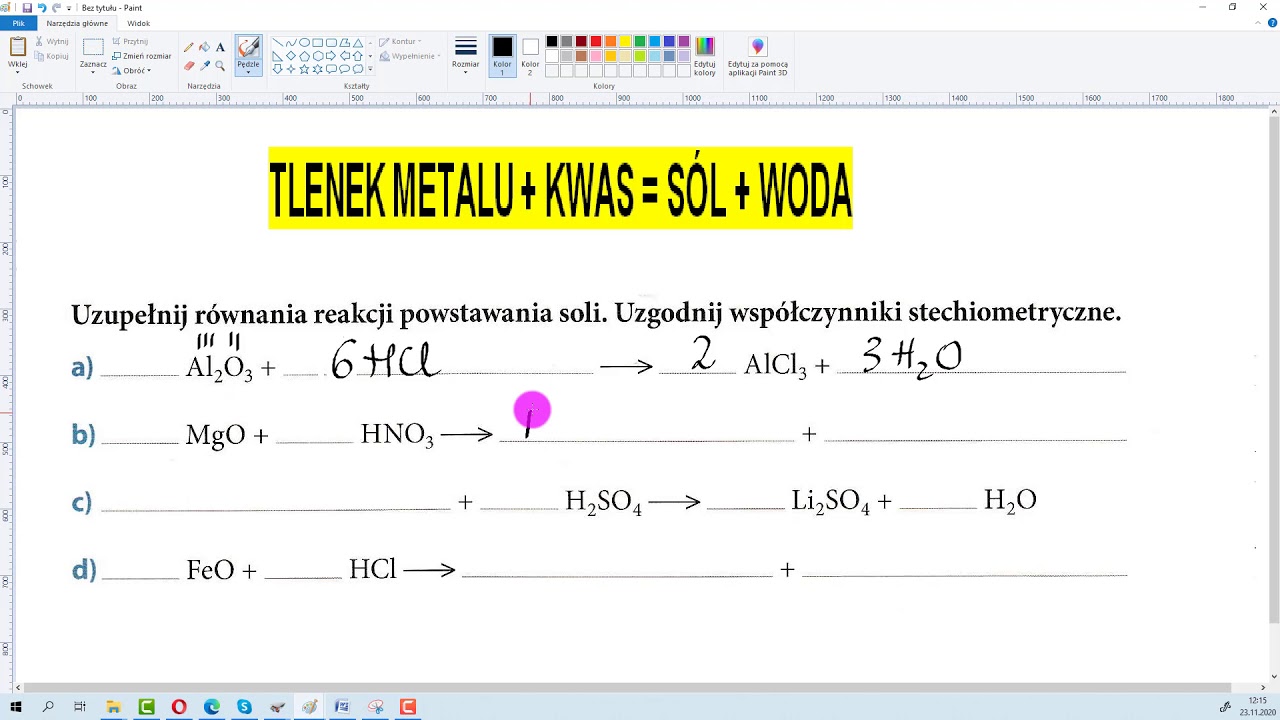The image size is (1280, 720).
Task: Open Windows Start menu
Action: 16,707
